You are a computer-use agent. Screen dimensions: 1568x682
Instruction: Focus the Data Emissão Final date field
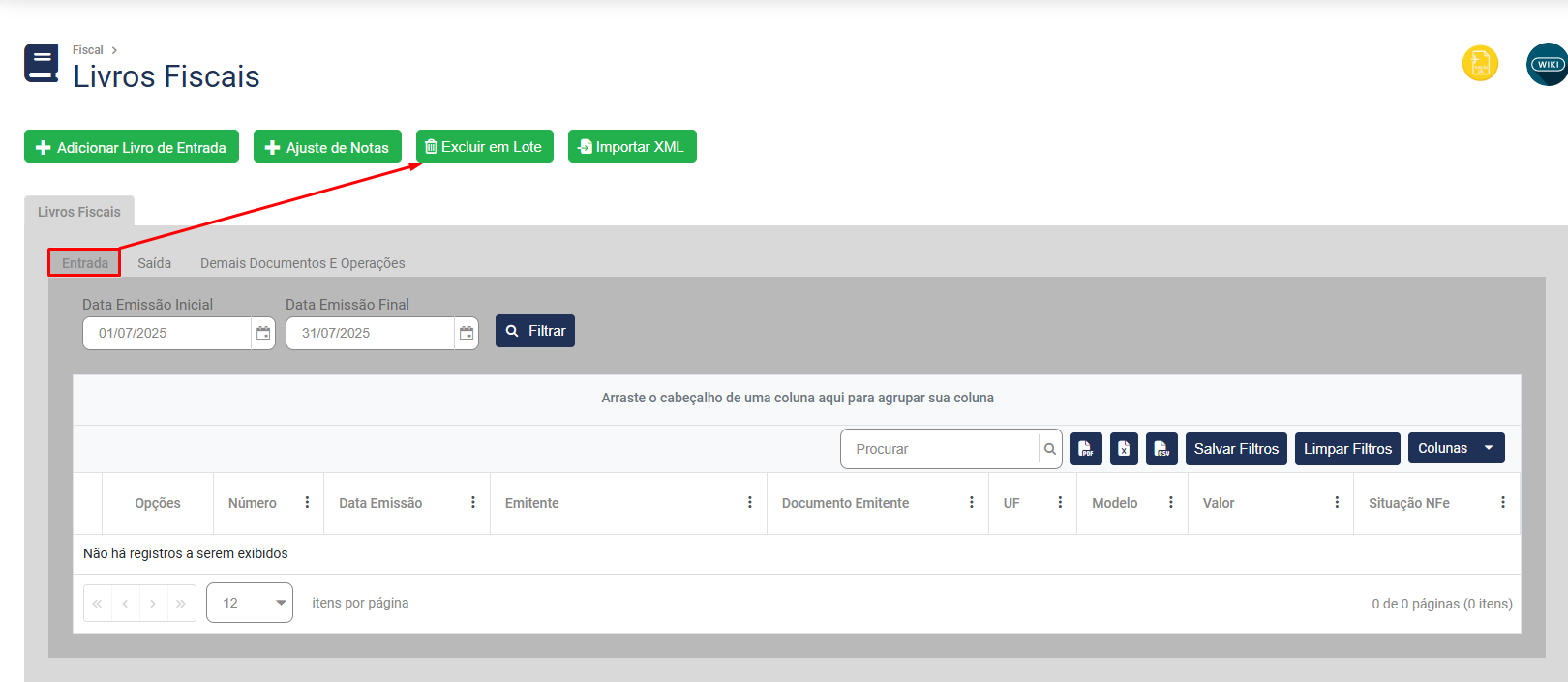371,333
